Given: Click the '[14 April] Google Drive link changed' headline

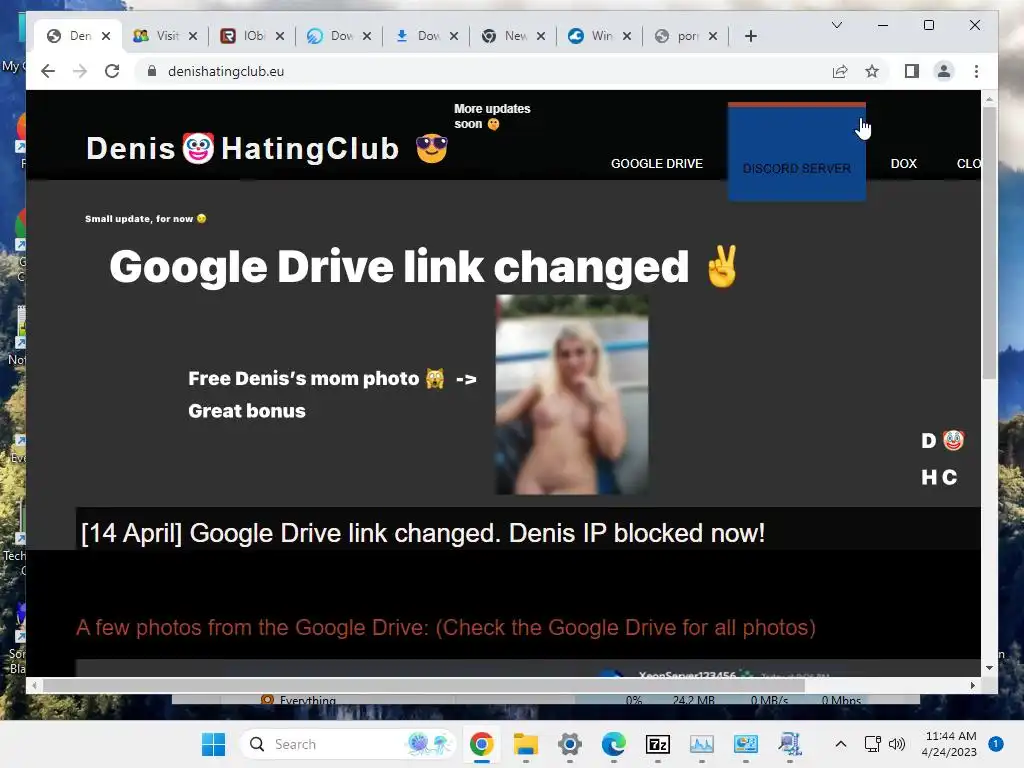Looking at the screenshot, I should click(423, 533).
